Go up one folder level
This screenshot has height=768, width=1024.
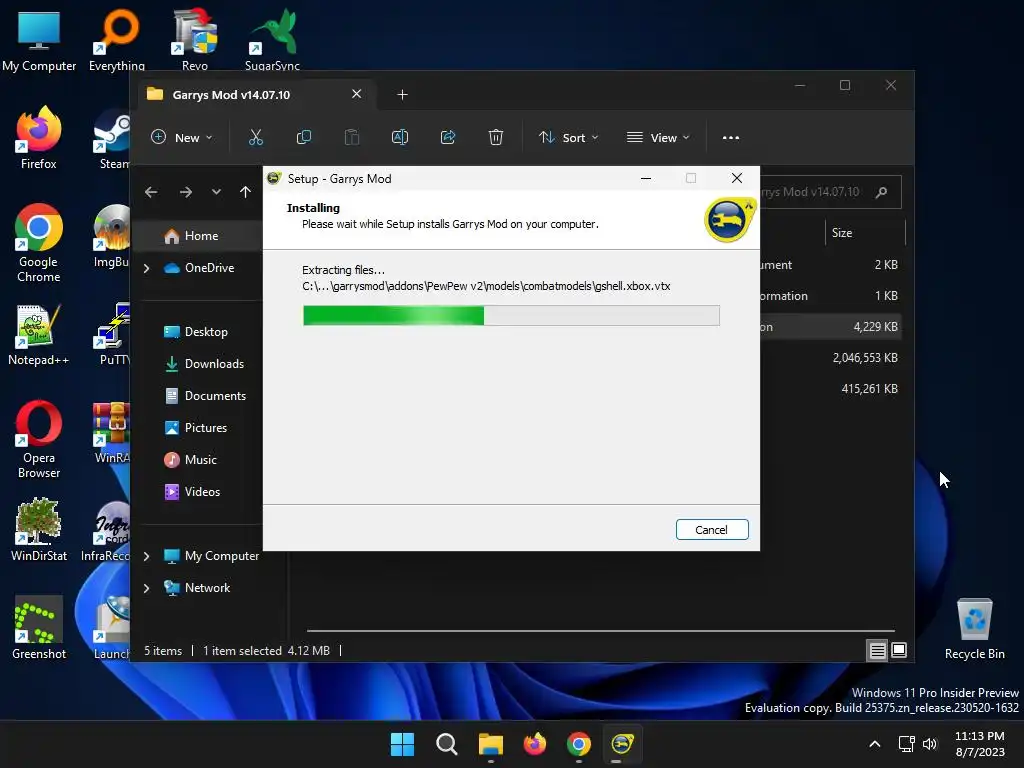[245, 192]
